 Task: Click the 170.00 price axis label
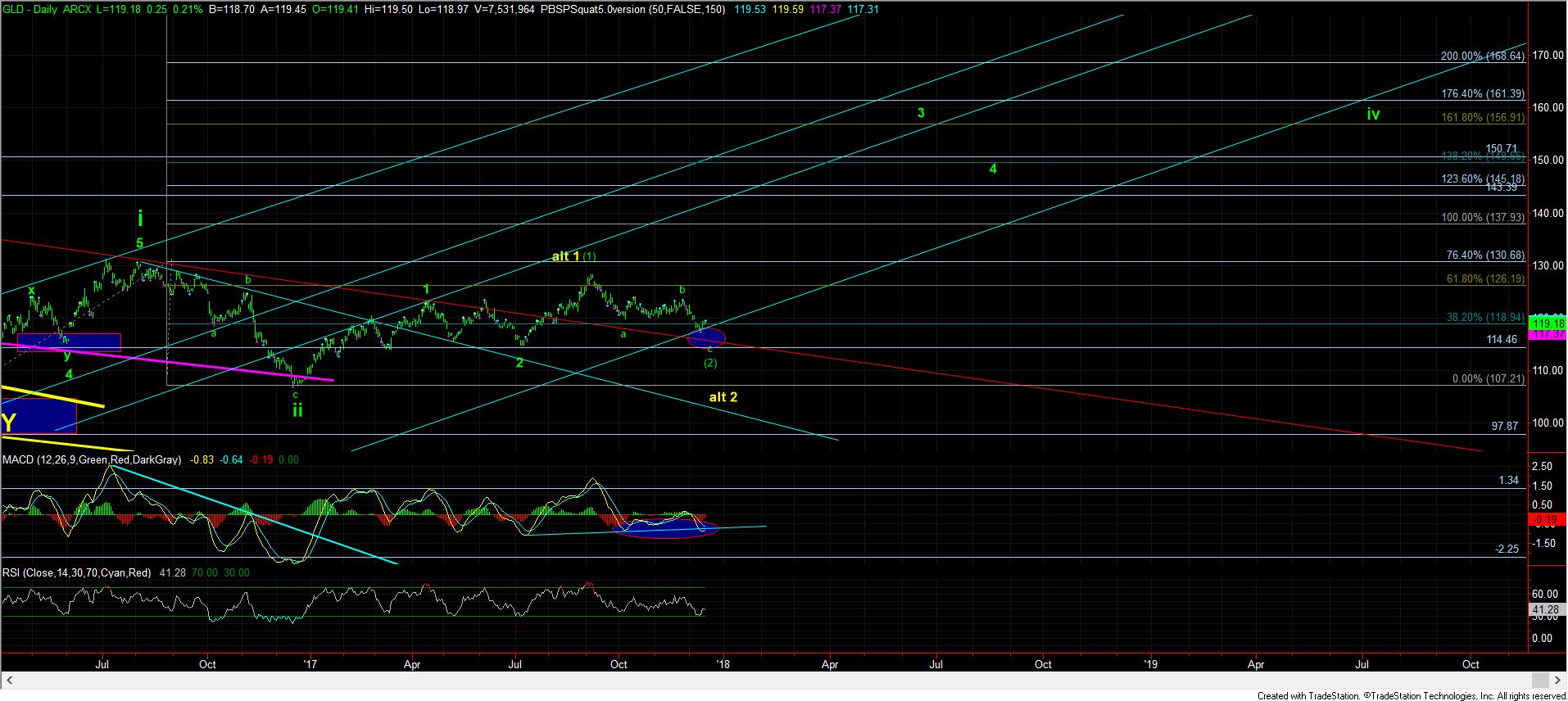pos(1547,55)
